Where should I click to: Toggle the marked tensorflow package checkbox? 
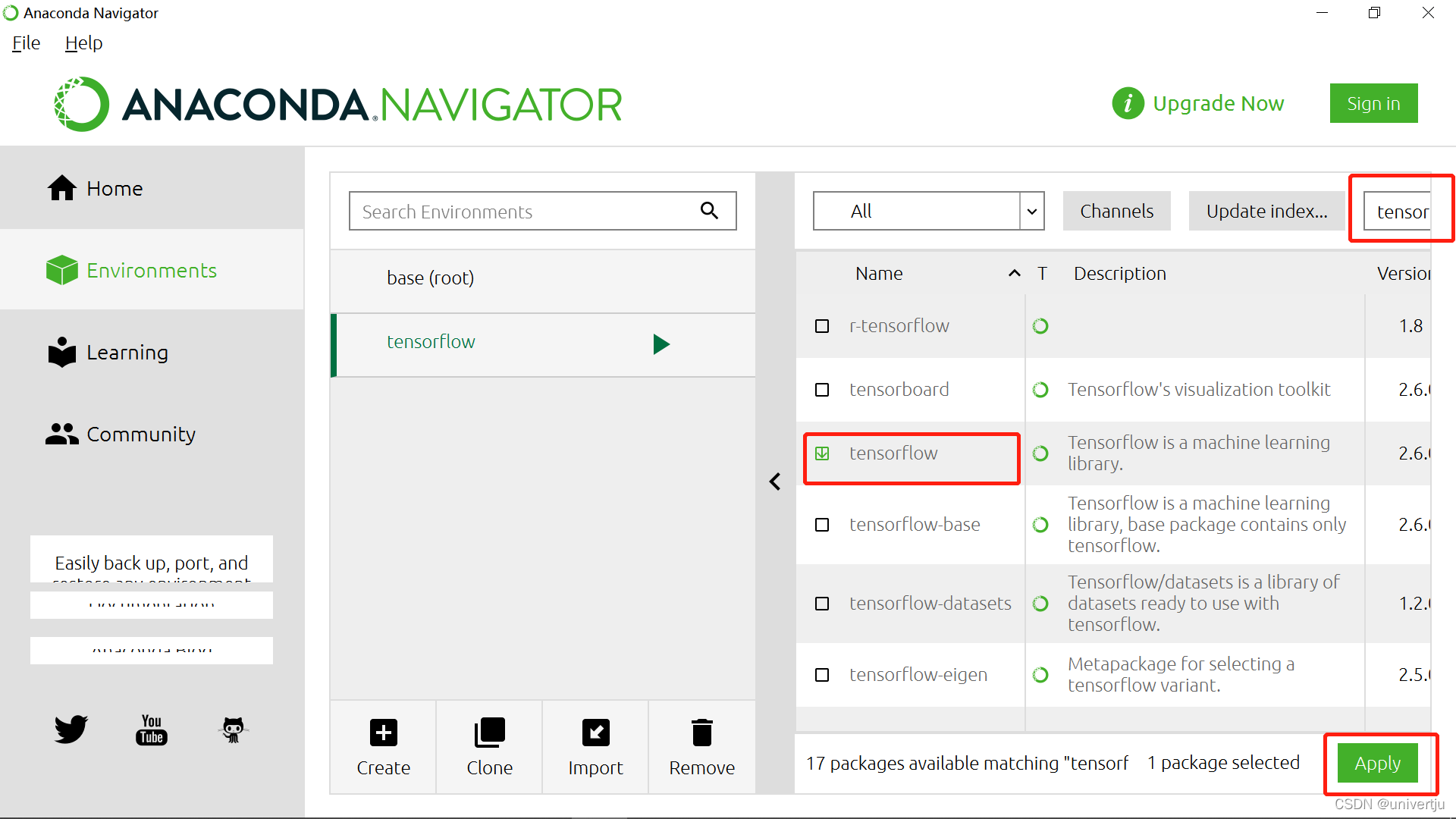click(822, 453)
